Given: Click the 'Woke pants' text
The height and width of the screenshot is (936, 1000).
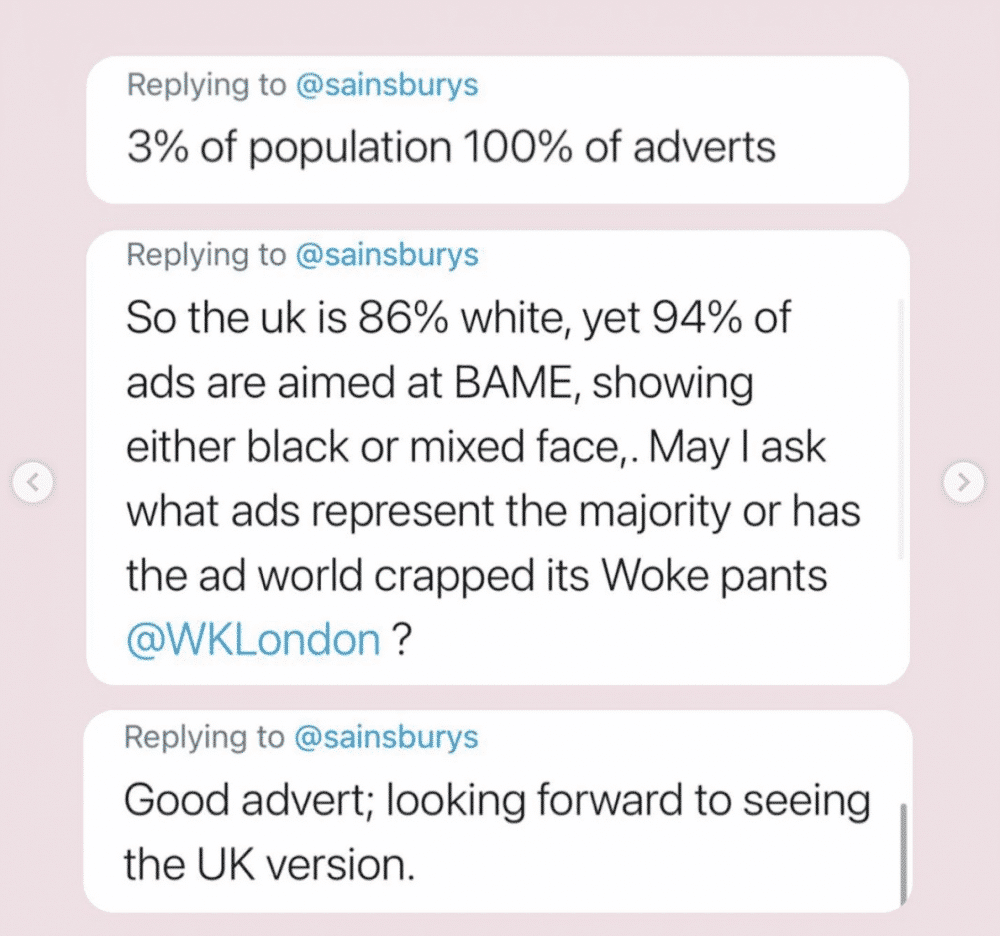Looking at the screenshot, I should [714, 576].
